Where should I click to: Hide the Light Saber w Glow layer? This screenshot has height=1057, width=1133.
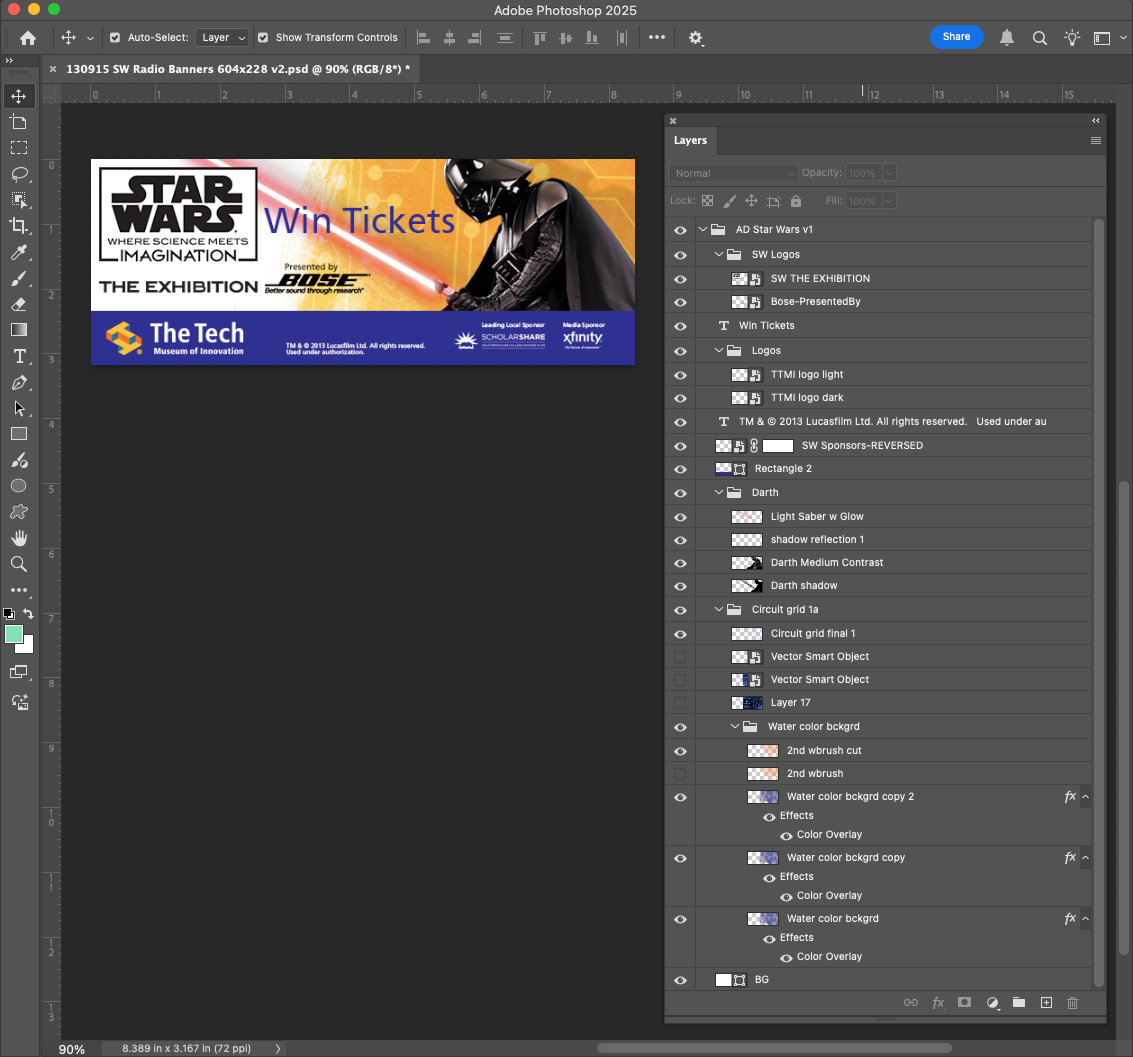click(x=680, y=517)
